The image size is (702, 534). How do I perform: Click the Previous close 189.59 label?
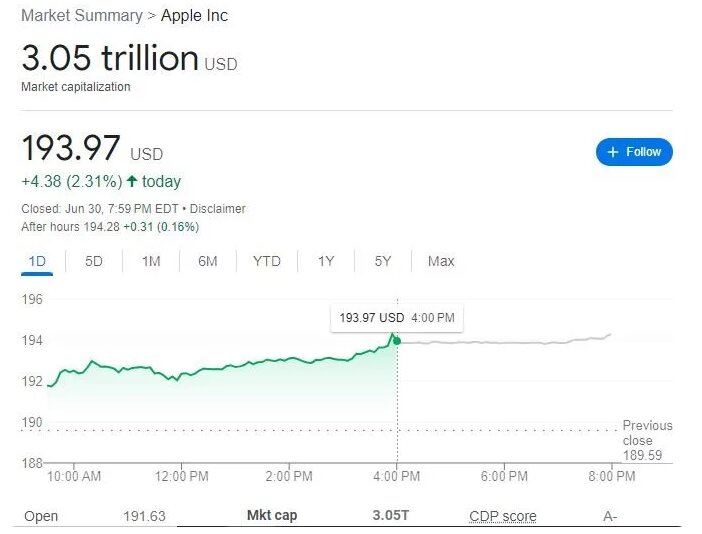647,440
